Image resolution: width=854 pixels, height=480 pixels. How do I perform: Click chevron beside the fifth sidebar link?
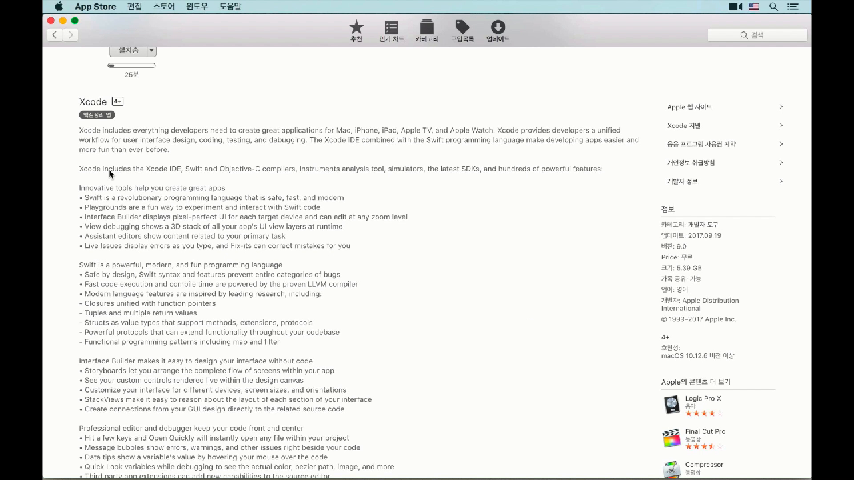point(781,181)
